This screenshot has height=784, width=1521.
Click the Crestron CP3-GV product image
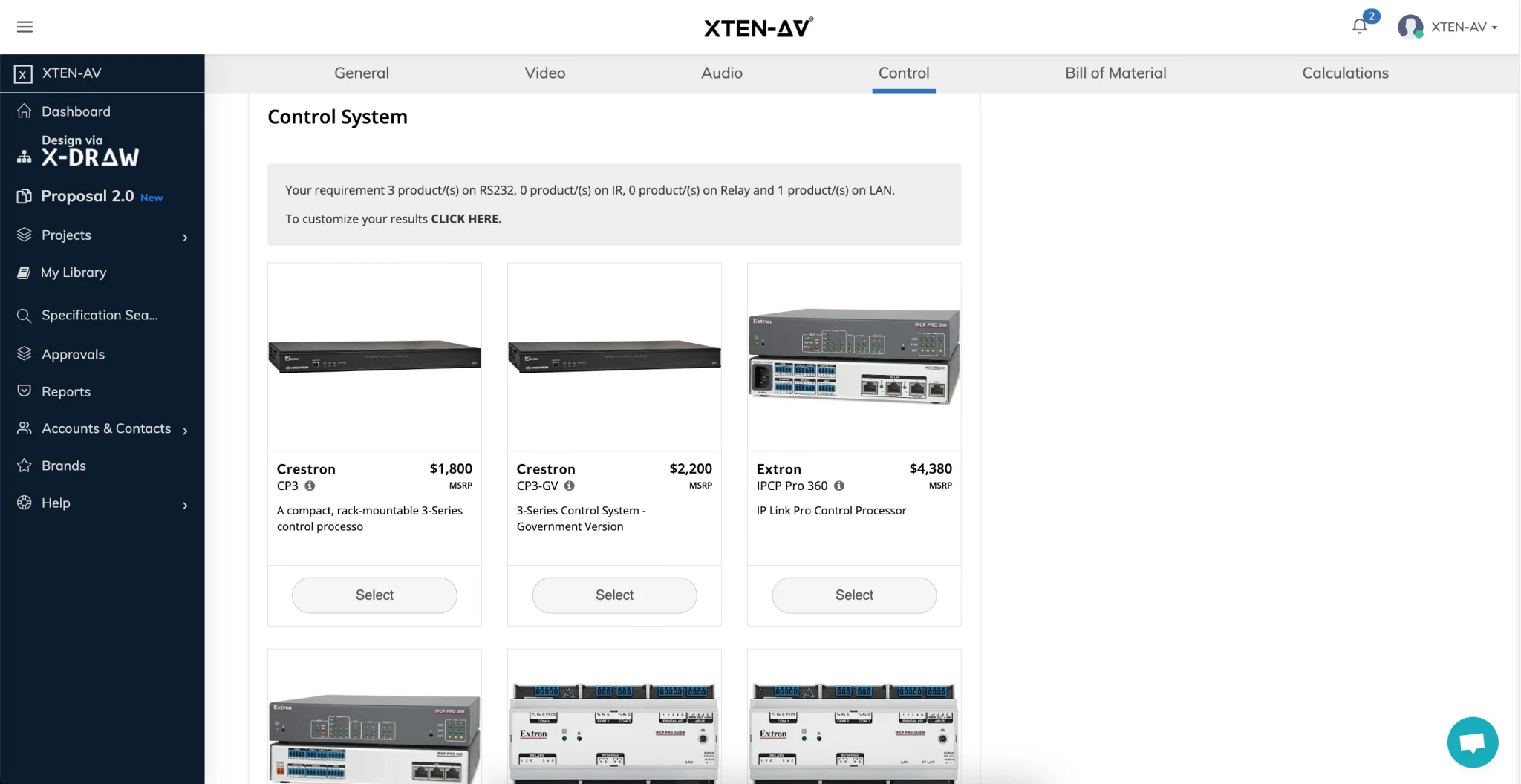(614, 356)
